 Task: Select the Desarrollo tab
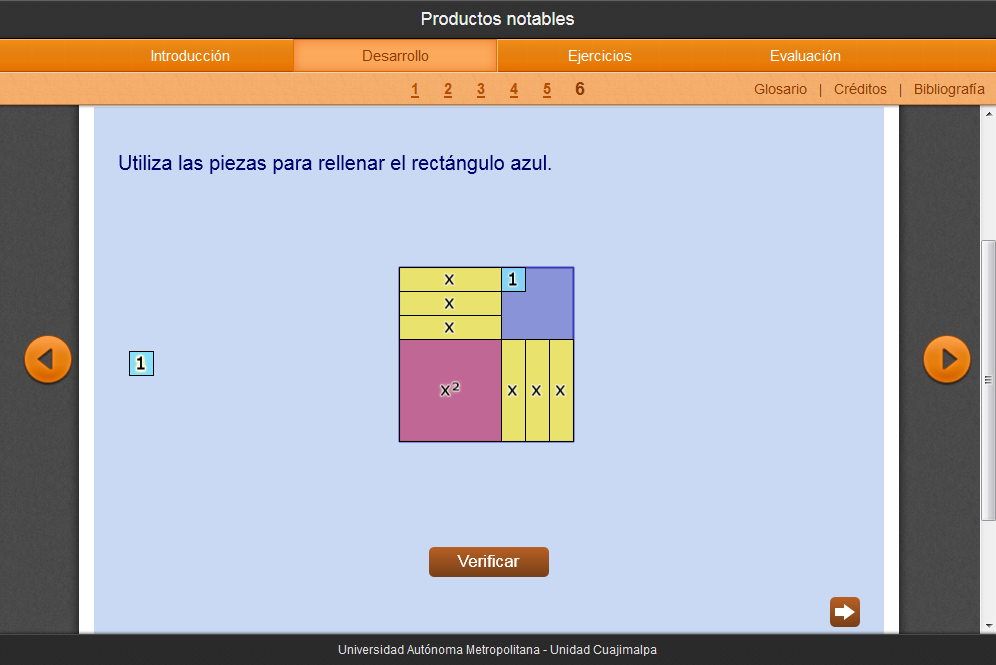[x=395, y=56]
